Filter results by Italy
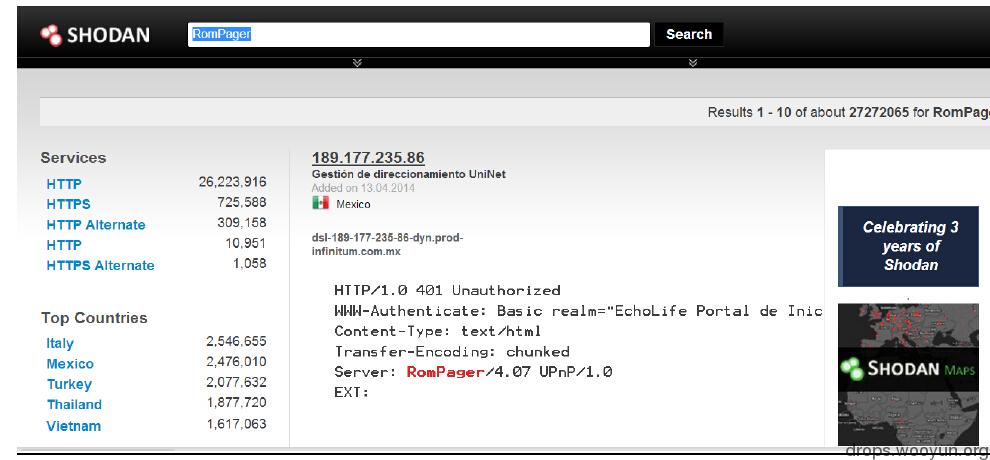Screen dimensions: 990x460 [60, 343]
